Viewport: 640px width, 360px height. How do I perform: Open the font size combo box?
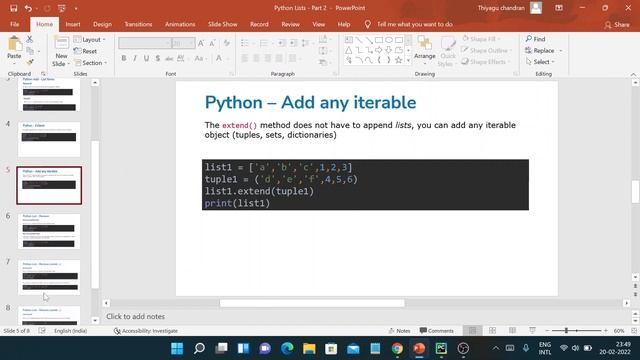tap(183, 43)
